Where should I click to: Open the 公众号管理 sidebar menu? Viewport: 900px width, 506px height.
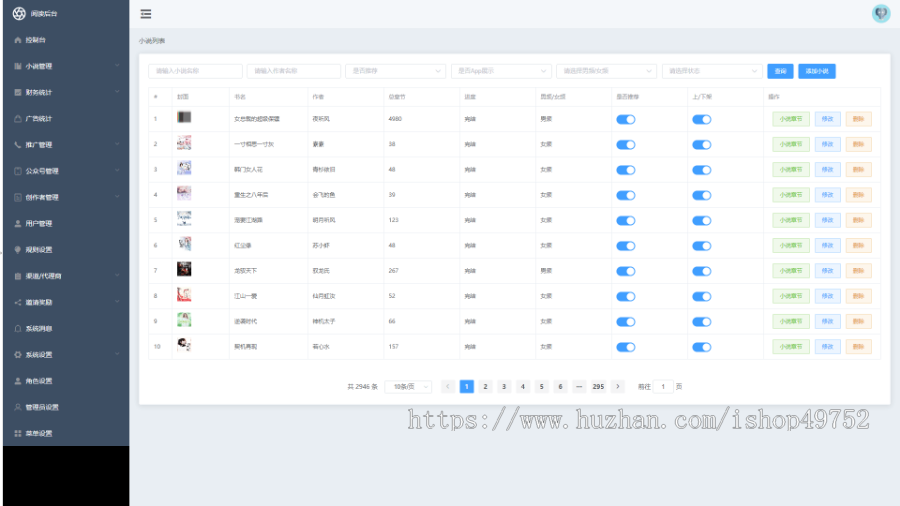point(66,171)
